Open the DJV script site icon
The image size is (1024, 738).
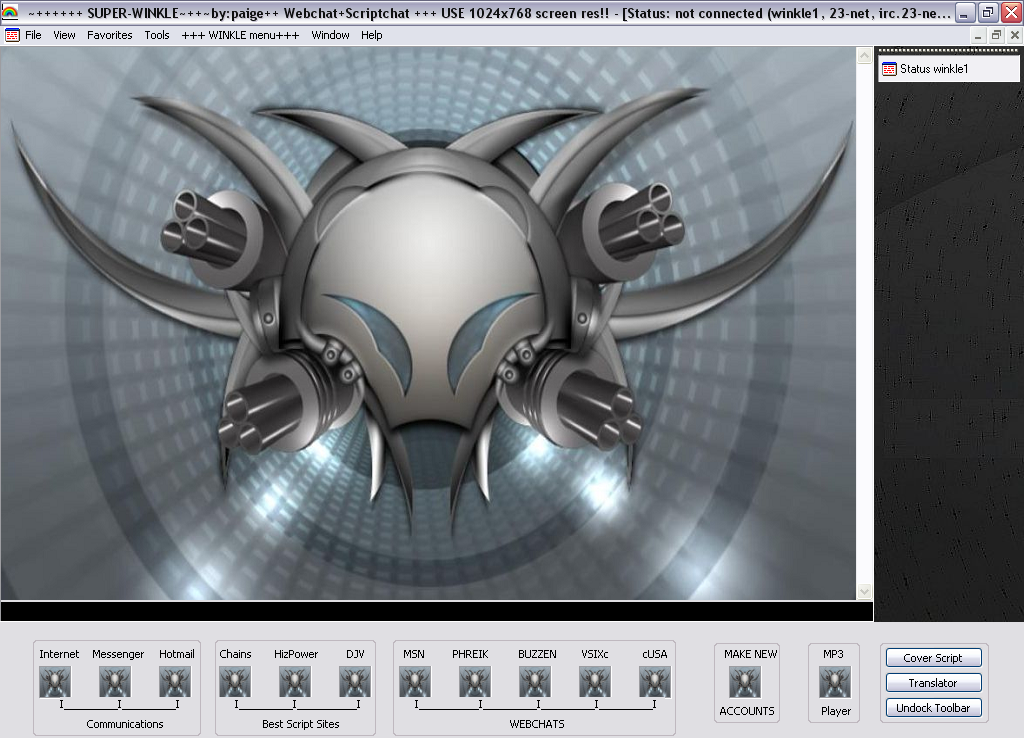pos(355,682)
